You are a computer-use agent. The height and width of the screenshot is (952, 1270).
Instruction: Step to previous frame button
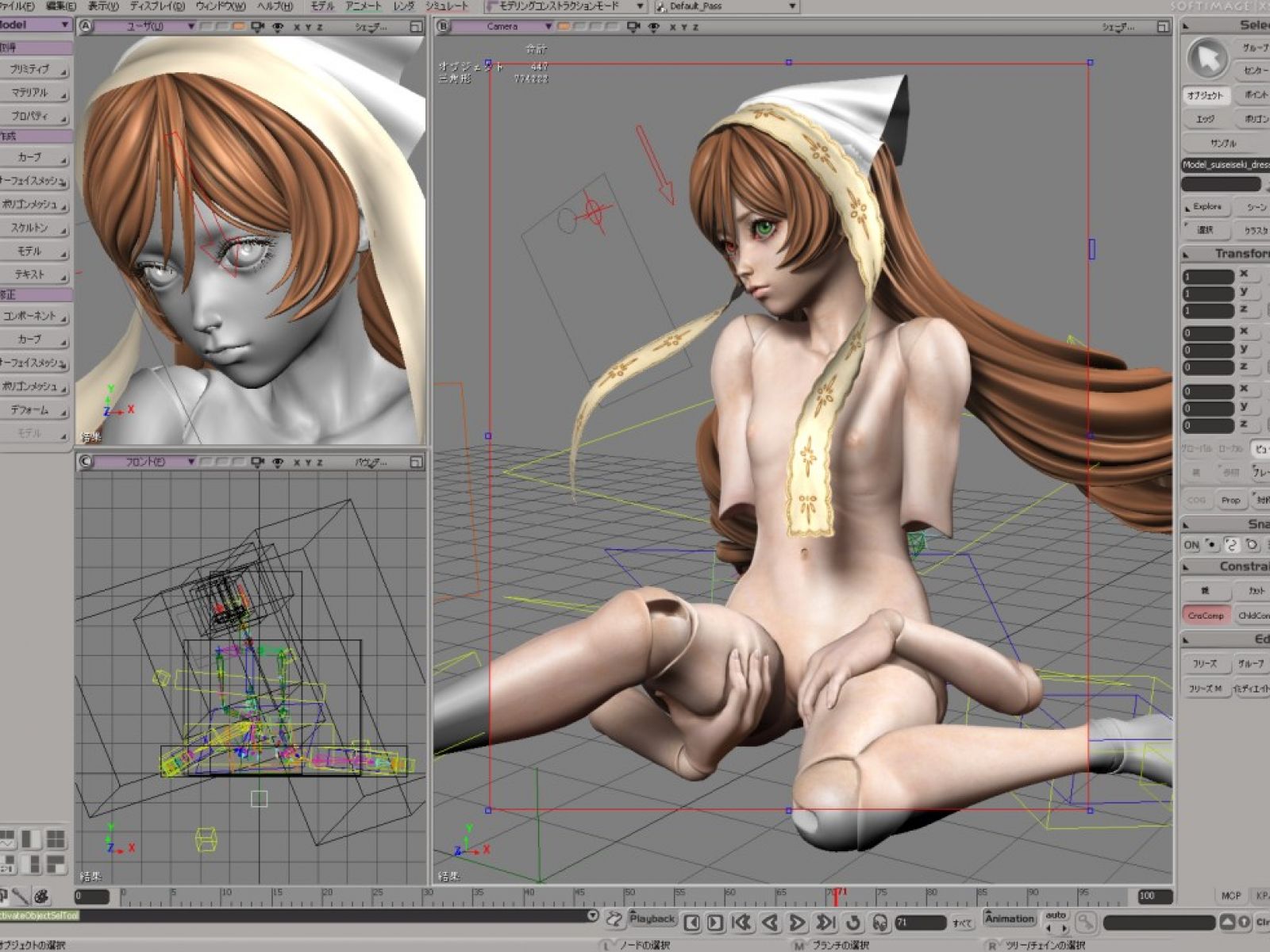click(691, 922)
